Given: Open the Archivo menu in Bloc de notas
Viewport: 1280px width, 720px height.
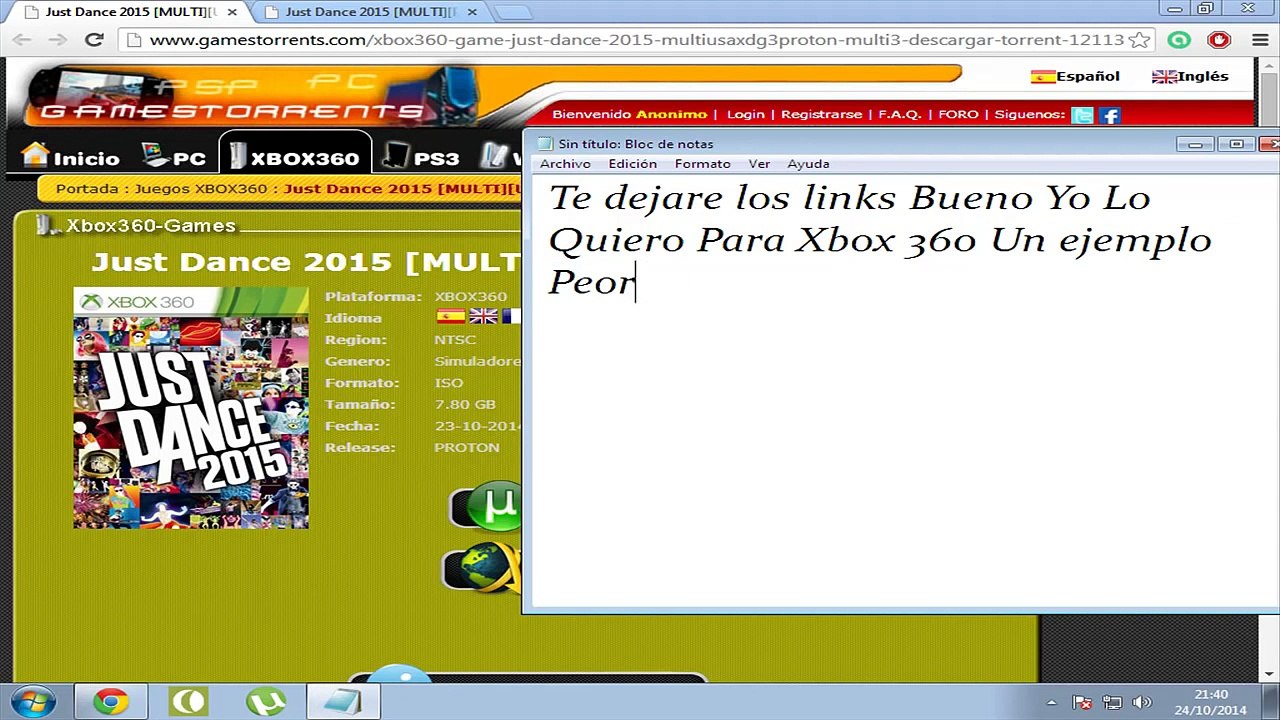Looking at the screenshot, I should [x=565, y=164].
